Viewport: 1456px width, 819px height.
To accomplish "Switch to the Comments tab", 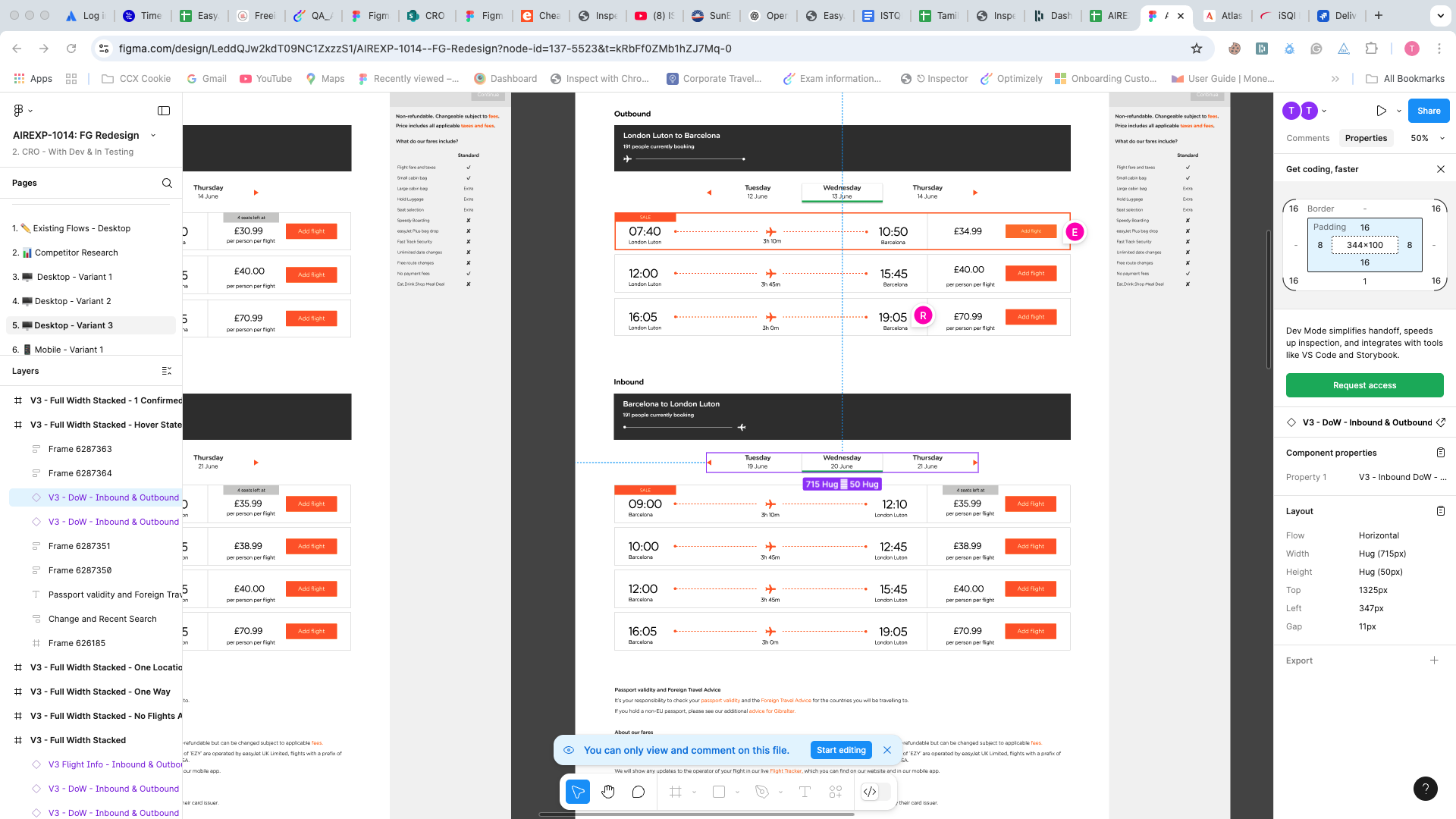I will (x=1307, y=138).
